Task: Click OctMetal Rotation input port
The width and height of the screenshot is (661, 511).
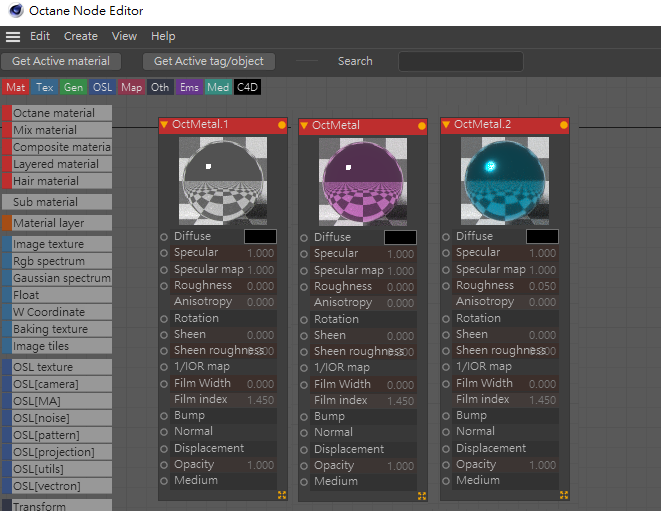Action: pyautogui.click(x=304, y=320)
